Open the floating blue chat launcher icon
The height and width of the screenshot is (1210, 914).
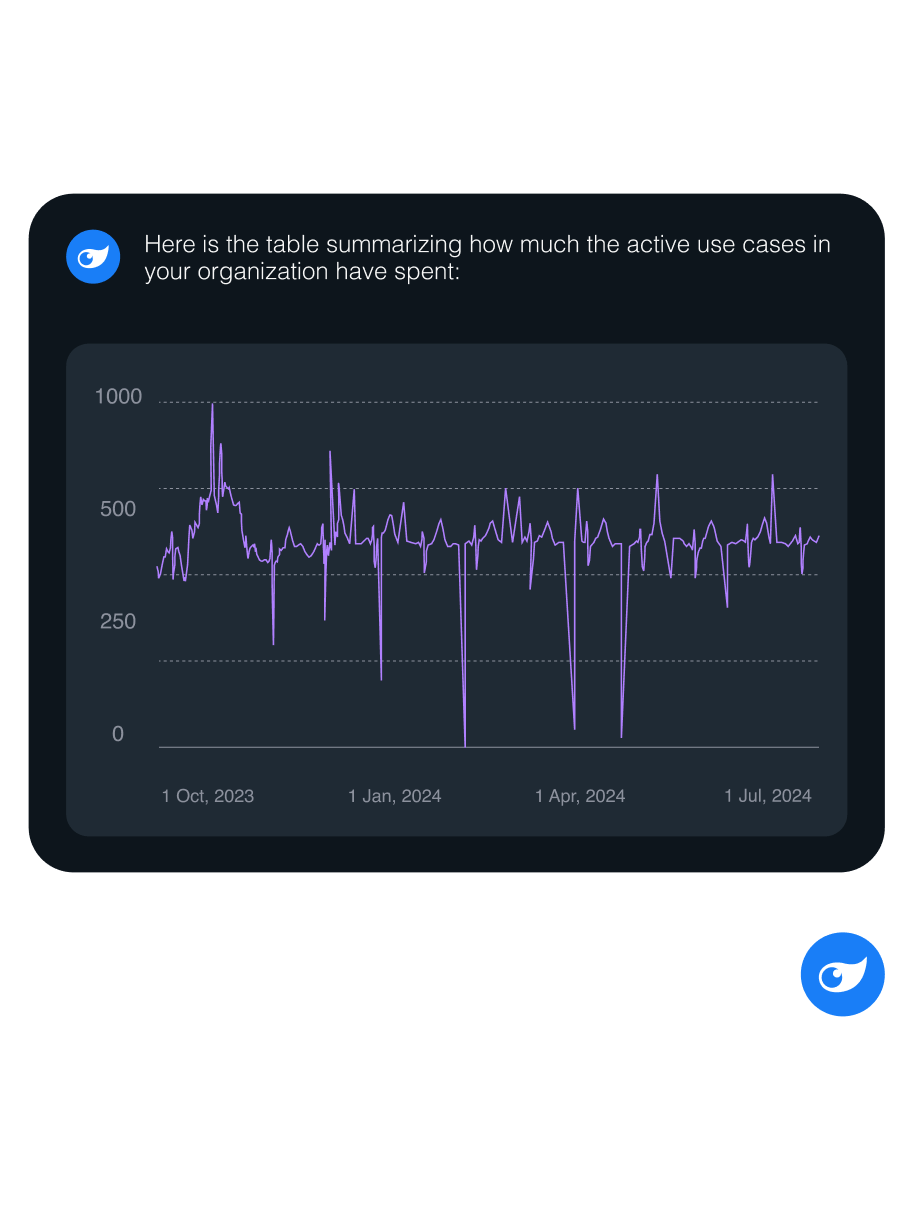[842, 974]
